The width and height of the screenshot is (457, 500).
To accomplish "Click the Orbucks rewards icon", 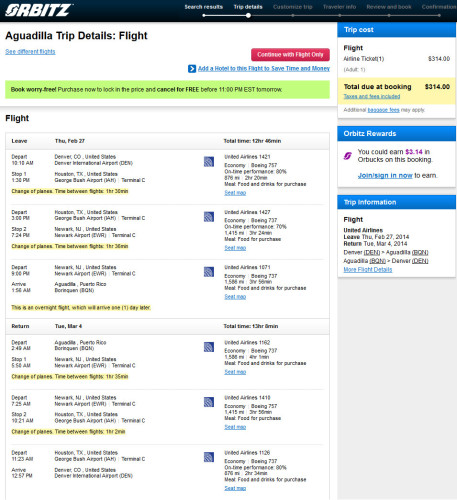I will click(x=348, y=156).
